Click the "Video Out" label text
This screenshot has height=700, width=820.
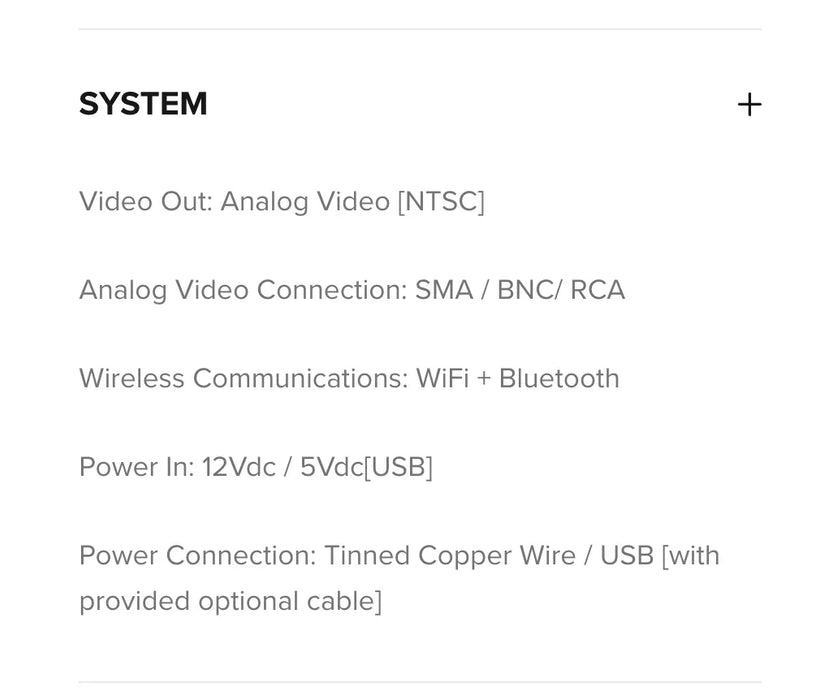click(x=143, y=202)
